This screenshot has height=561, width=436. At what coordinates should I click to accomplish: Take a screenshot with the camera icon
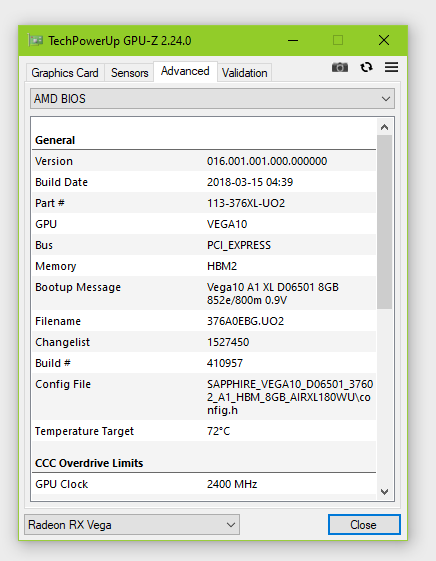click(339, 67)
